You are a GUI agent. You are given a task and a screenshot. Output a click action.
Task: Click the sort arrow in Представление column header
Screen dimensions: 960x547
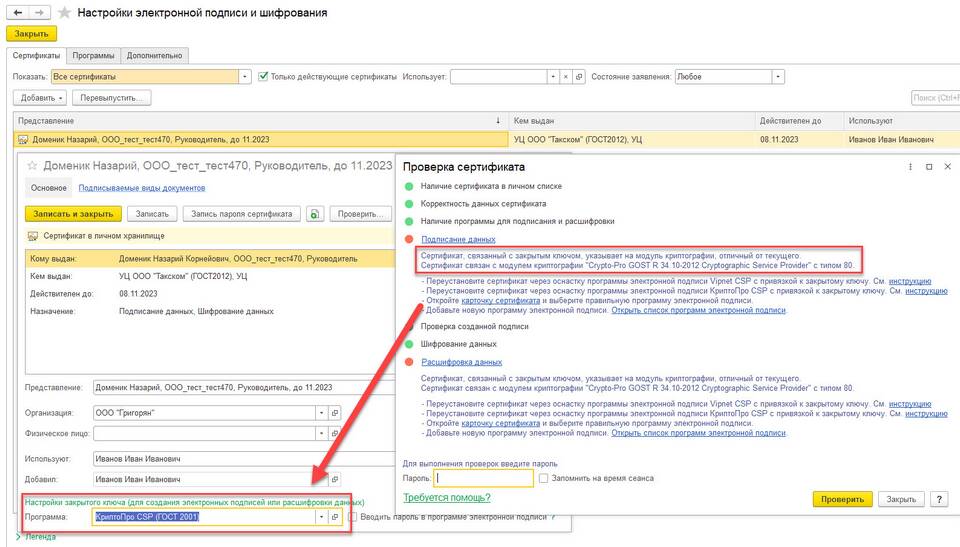tap(498, 121)
